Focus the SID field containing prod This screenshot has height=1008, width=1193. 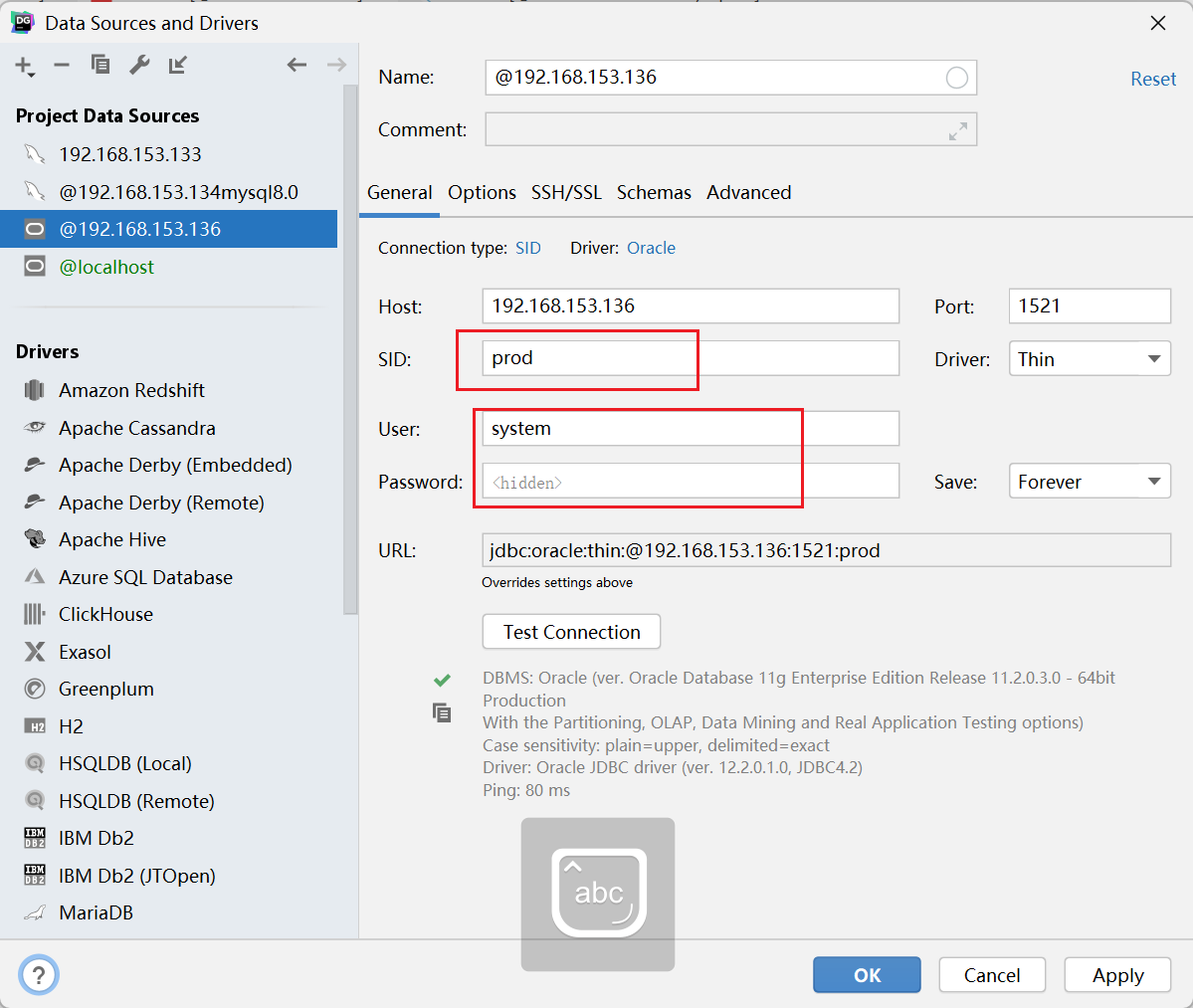point(691,358)
